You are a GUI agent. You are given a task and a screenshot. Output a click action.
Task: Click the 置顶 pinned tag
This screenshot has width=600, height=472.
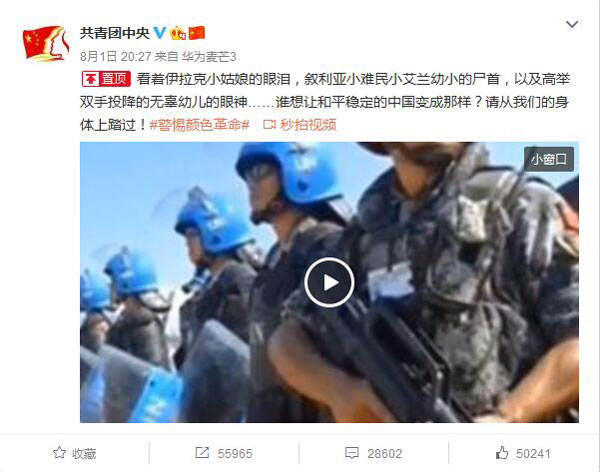(106, 79)
